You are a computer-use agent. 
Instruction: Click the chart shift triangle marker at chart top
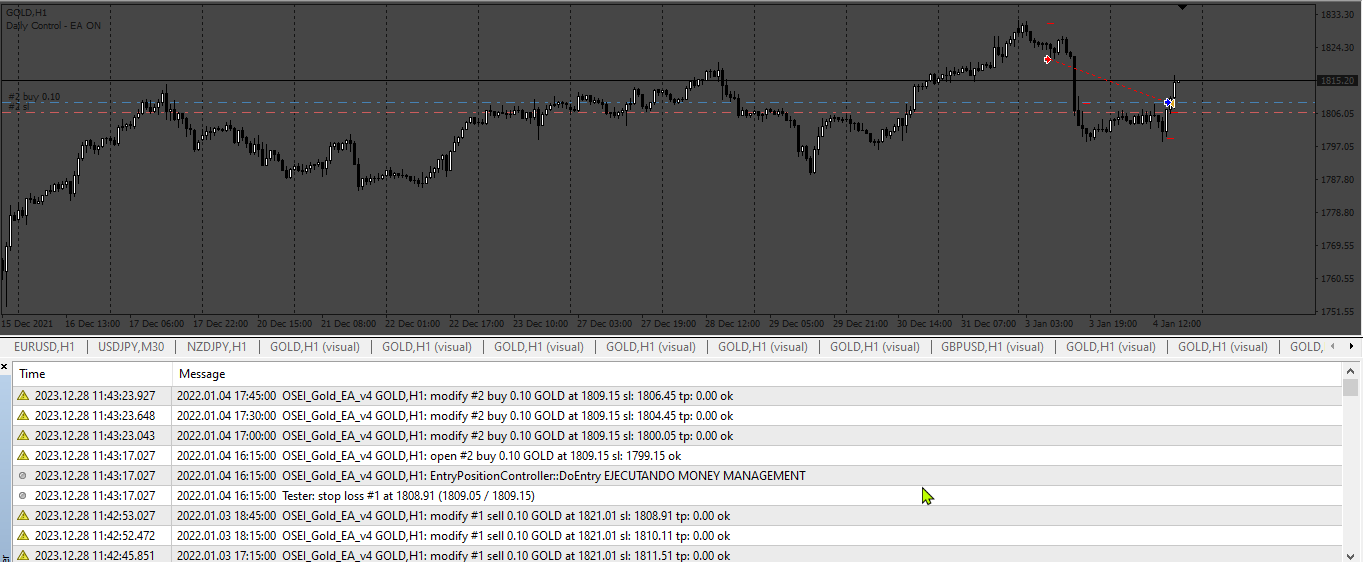coord(1183,8)
